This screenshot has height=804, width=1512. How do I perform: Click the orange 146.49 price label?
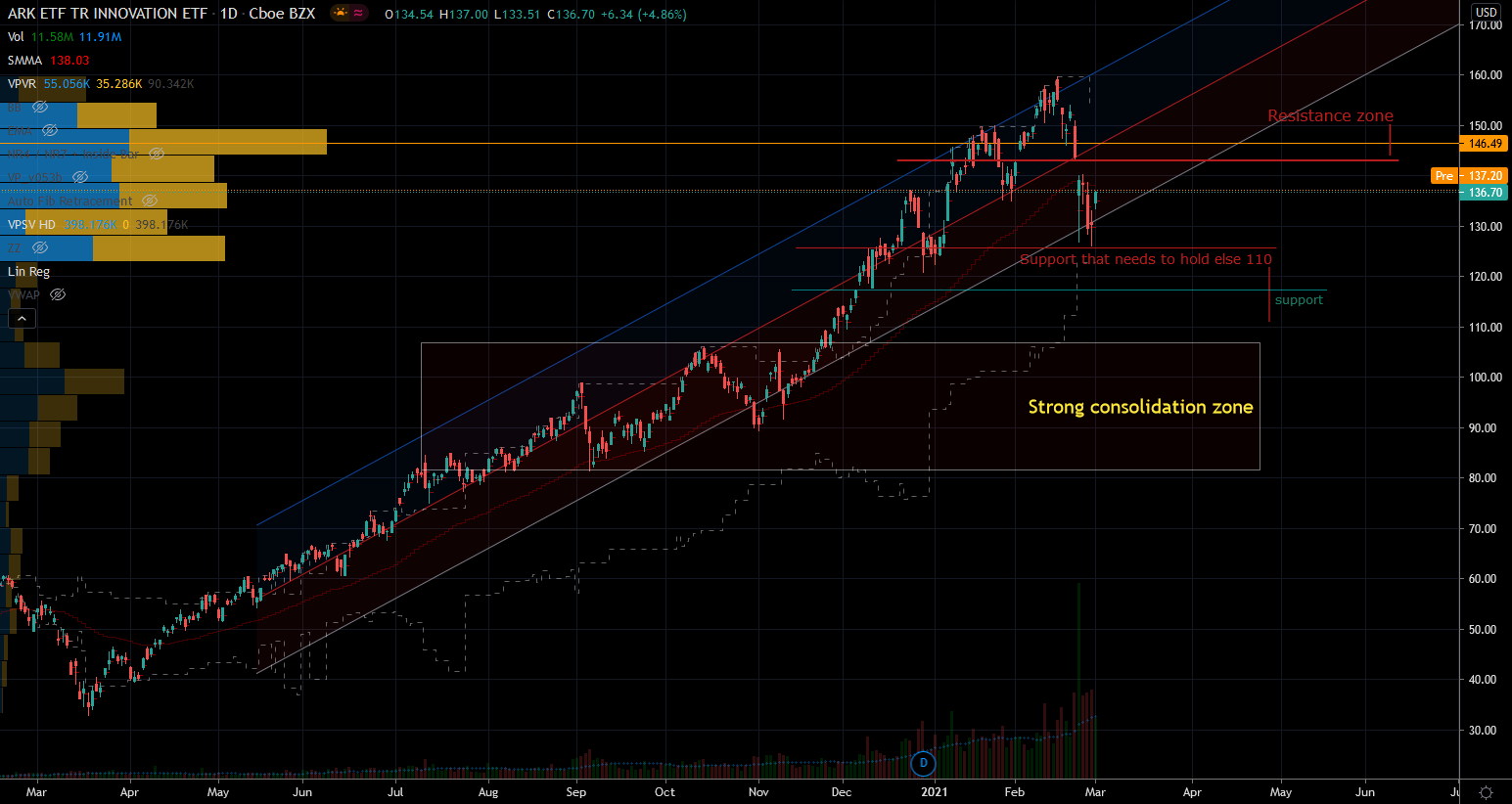click(x=1486, y=144)
